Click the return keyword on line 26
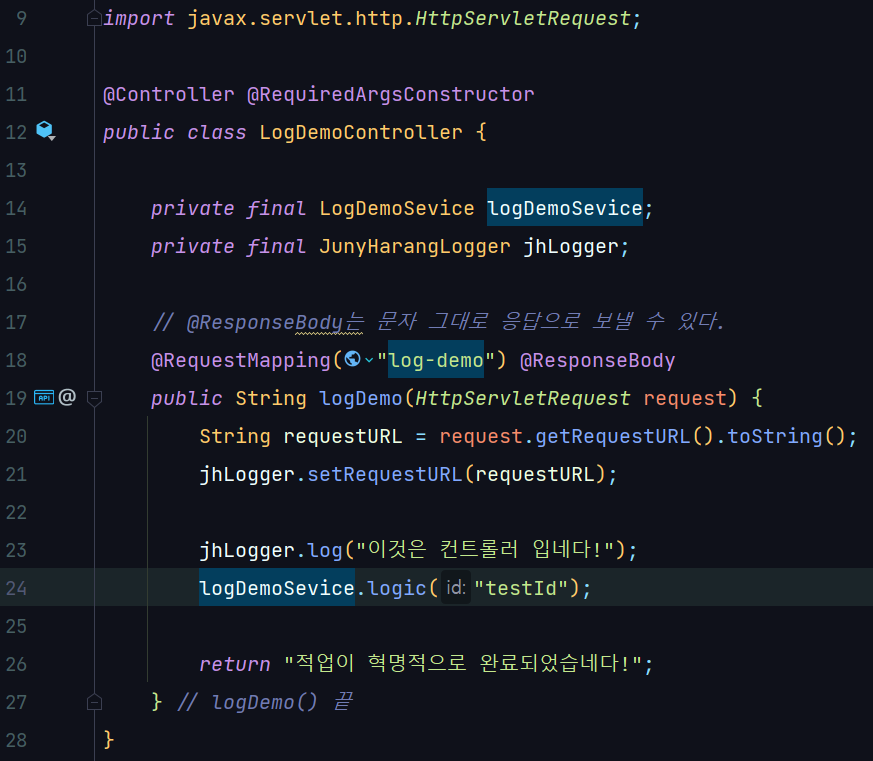Viewport: 873px width, 761px height. [x=235, y=664]
